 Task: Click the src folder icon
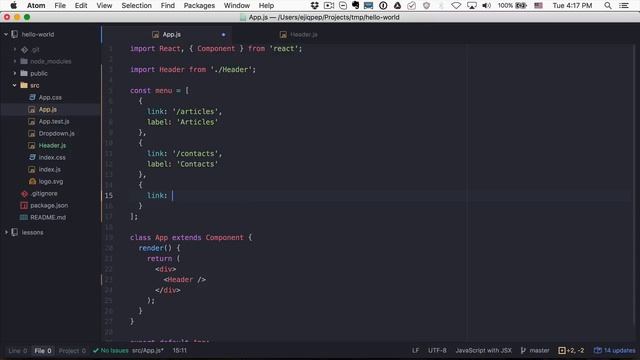24,85
